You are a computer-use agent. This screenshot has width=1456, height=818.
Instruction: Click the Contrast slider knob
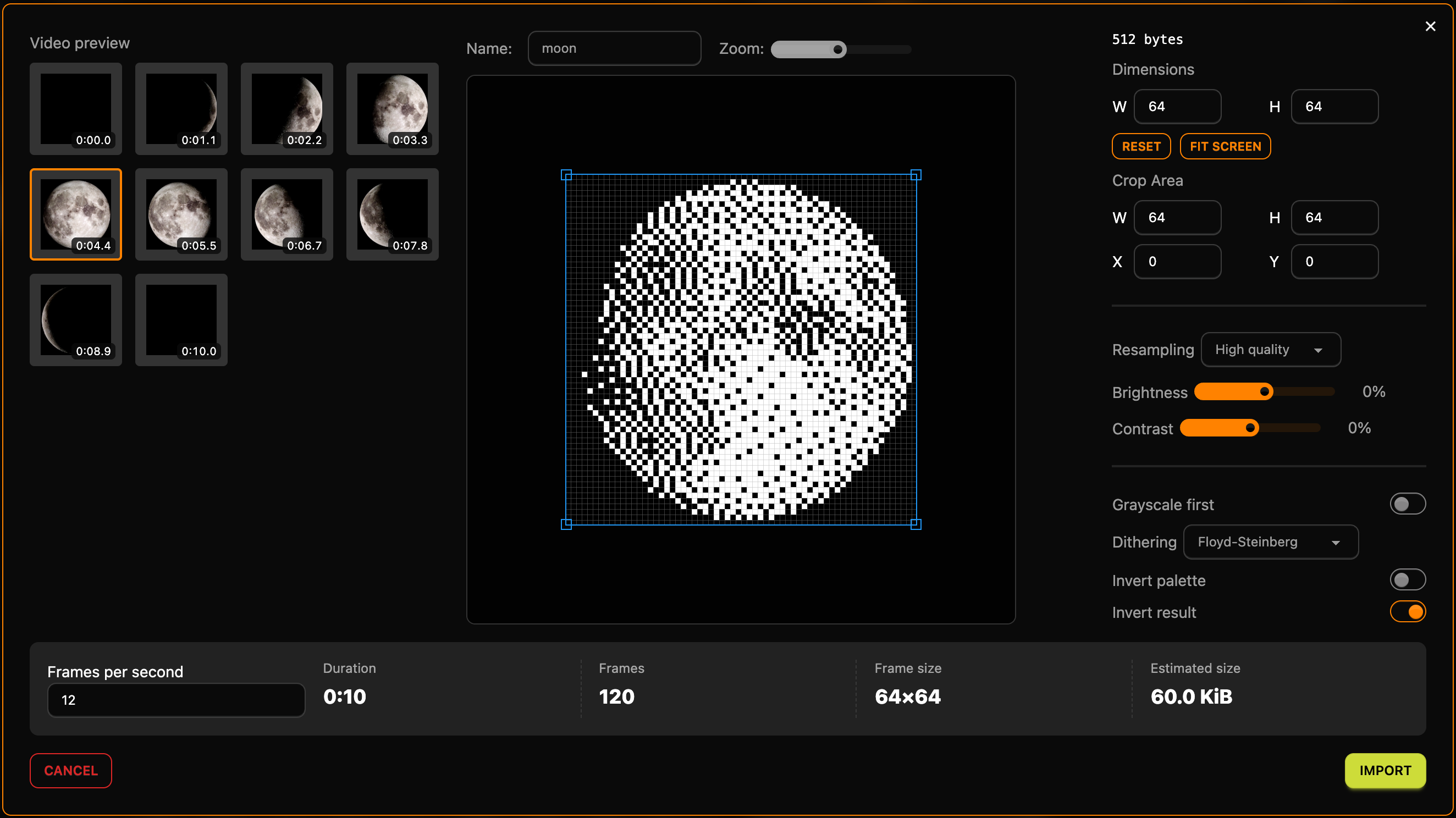[x=1250, y=428]
